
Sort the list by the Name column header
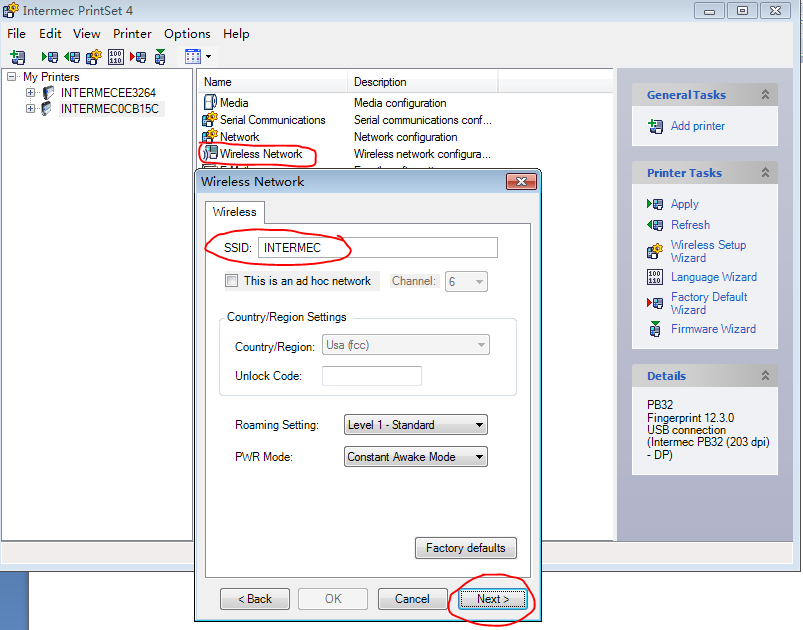(273, 82)
